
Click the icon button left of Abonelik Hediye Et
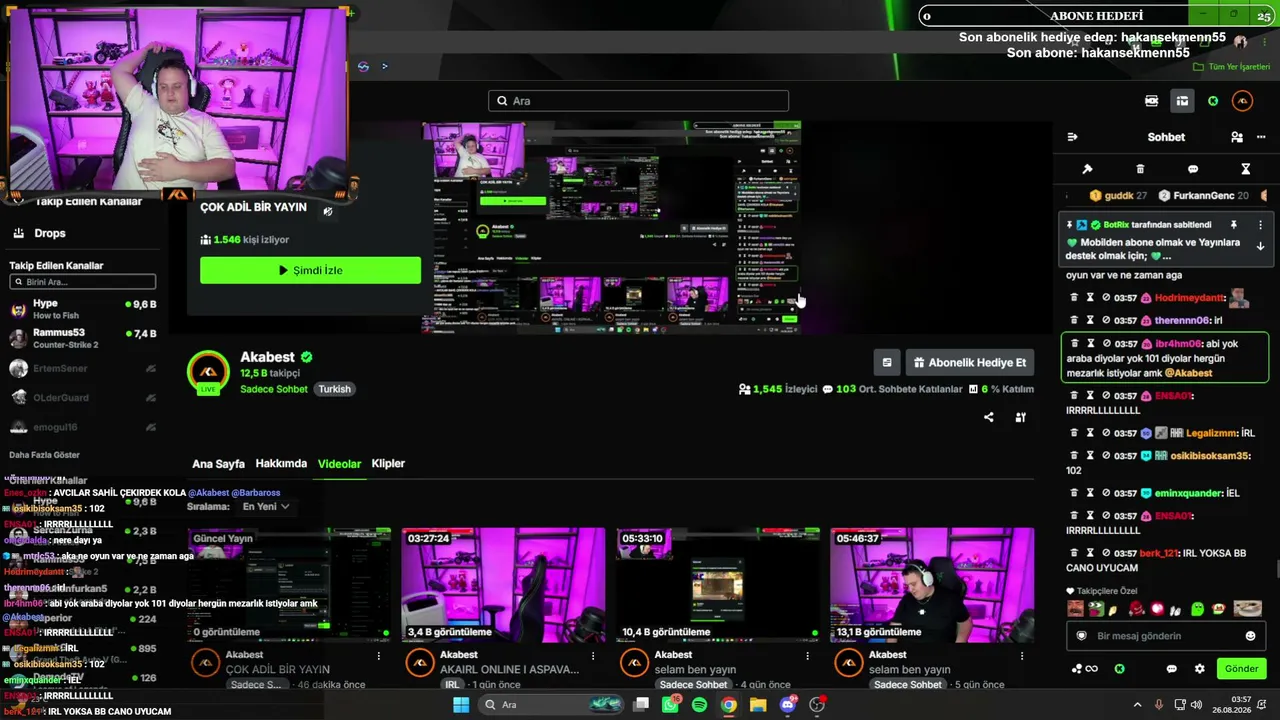(887, 363)
